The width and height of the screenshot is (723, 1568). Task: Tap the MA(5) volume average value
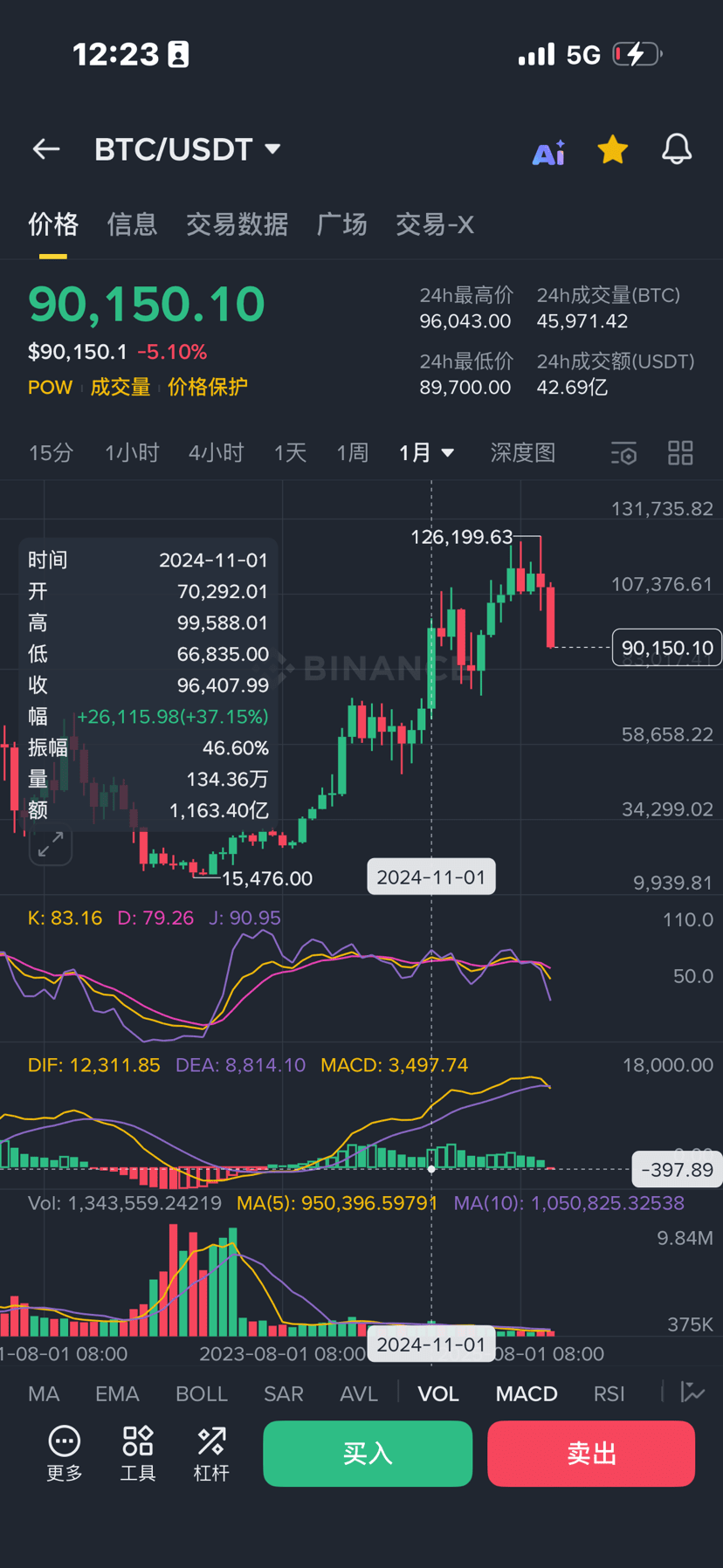pyautogui.click(x=337, y=1203)
